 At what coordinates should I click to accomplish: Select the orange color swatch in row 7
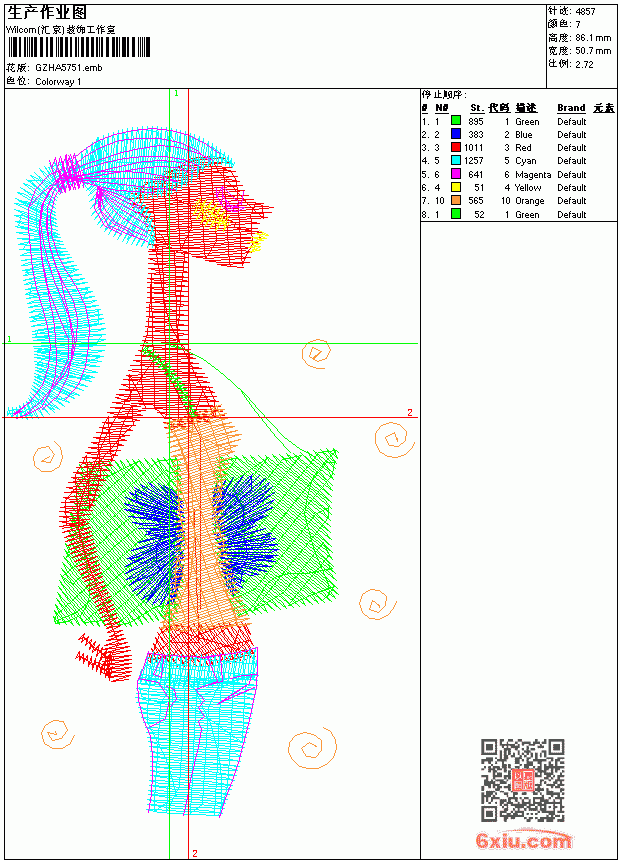(455, 201)
